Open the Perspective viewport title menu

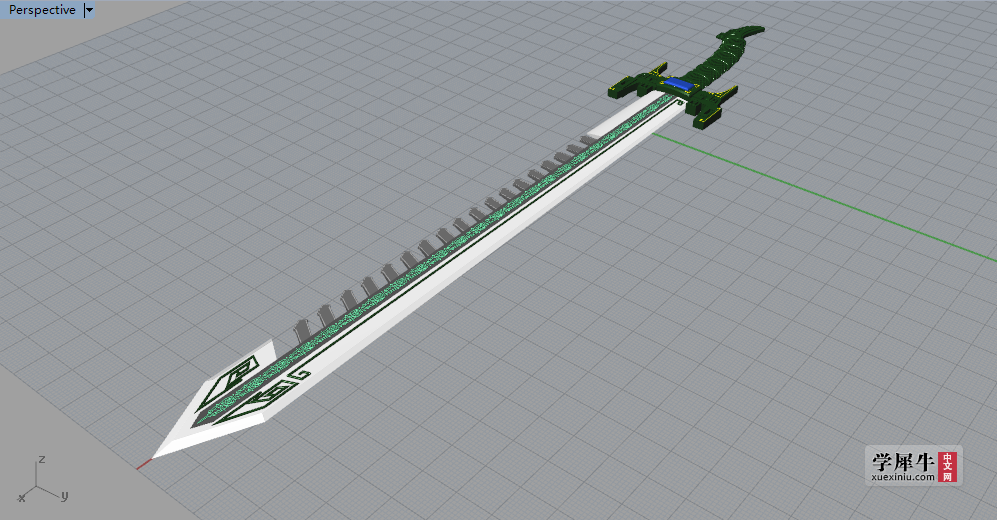42,10
